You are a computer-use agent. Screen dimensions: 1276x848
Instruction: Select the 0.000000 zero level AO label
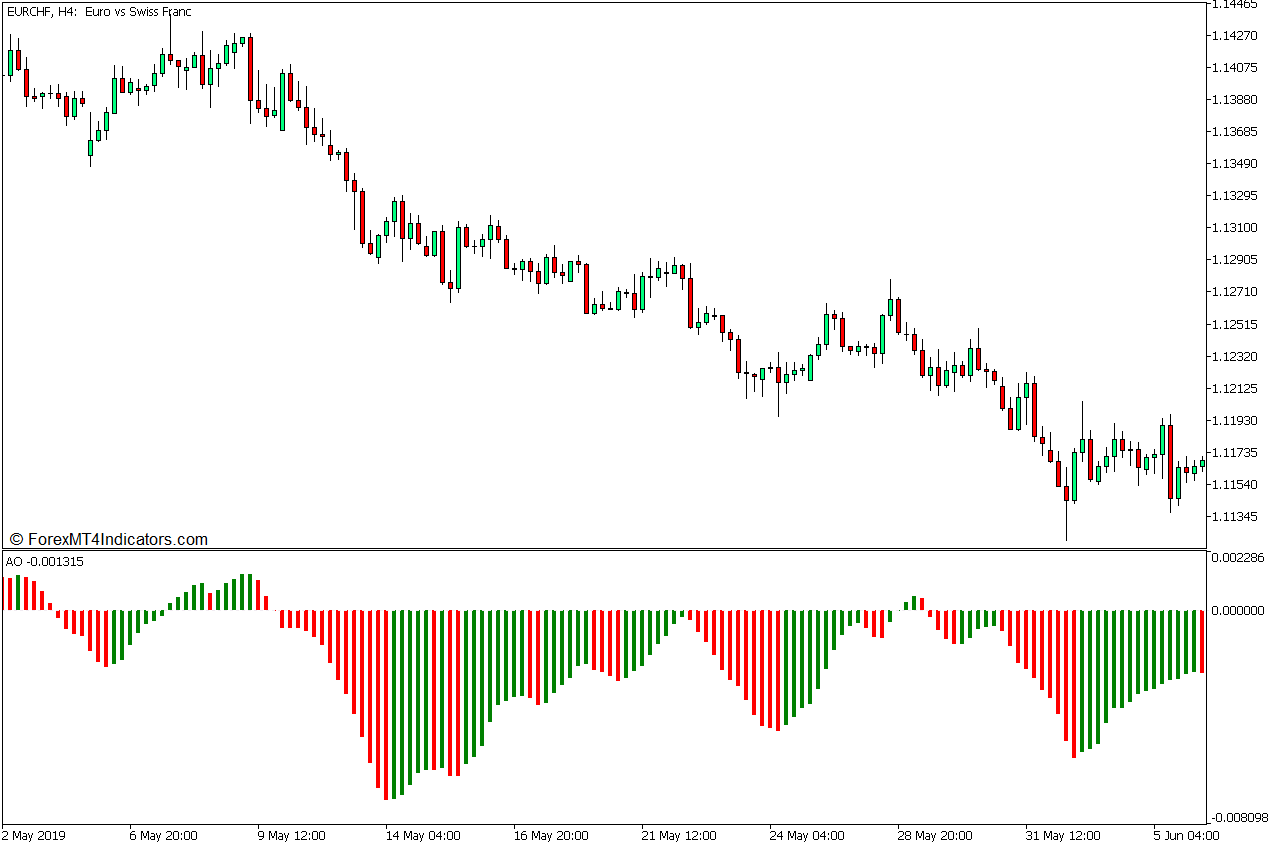point(1238,610)
